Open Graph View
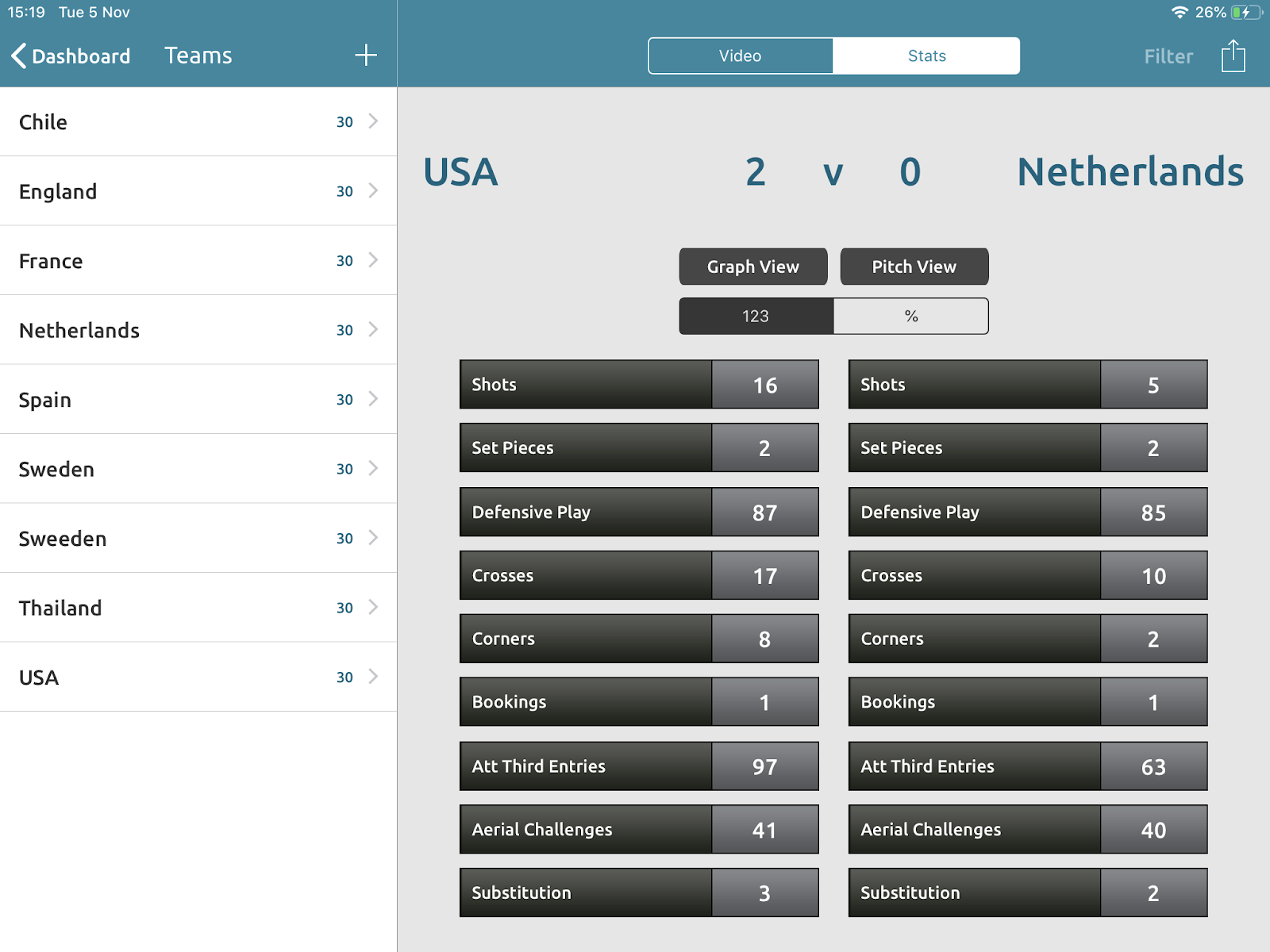1270x952 pixels. (752, 267)
